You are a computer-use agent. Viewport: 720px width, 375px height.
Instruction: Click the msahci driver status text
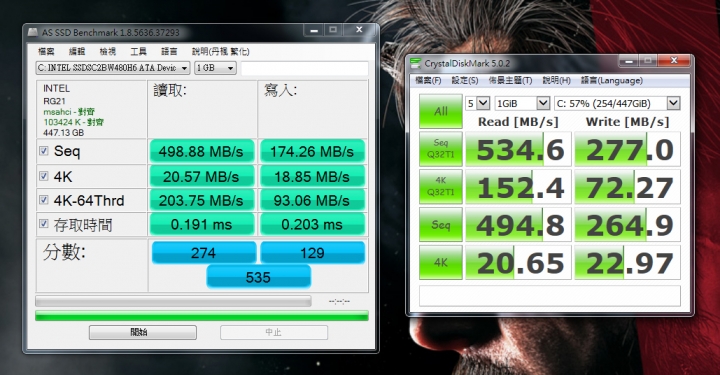[69, 112]
